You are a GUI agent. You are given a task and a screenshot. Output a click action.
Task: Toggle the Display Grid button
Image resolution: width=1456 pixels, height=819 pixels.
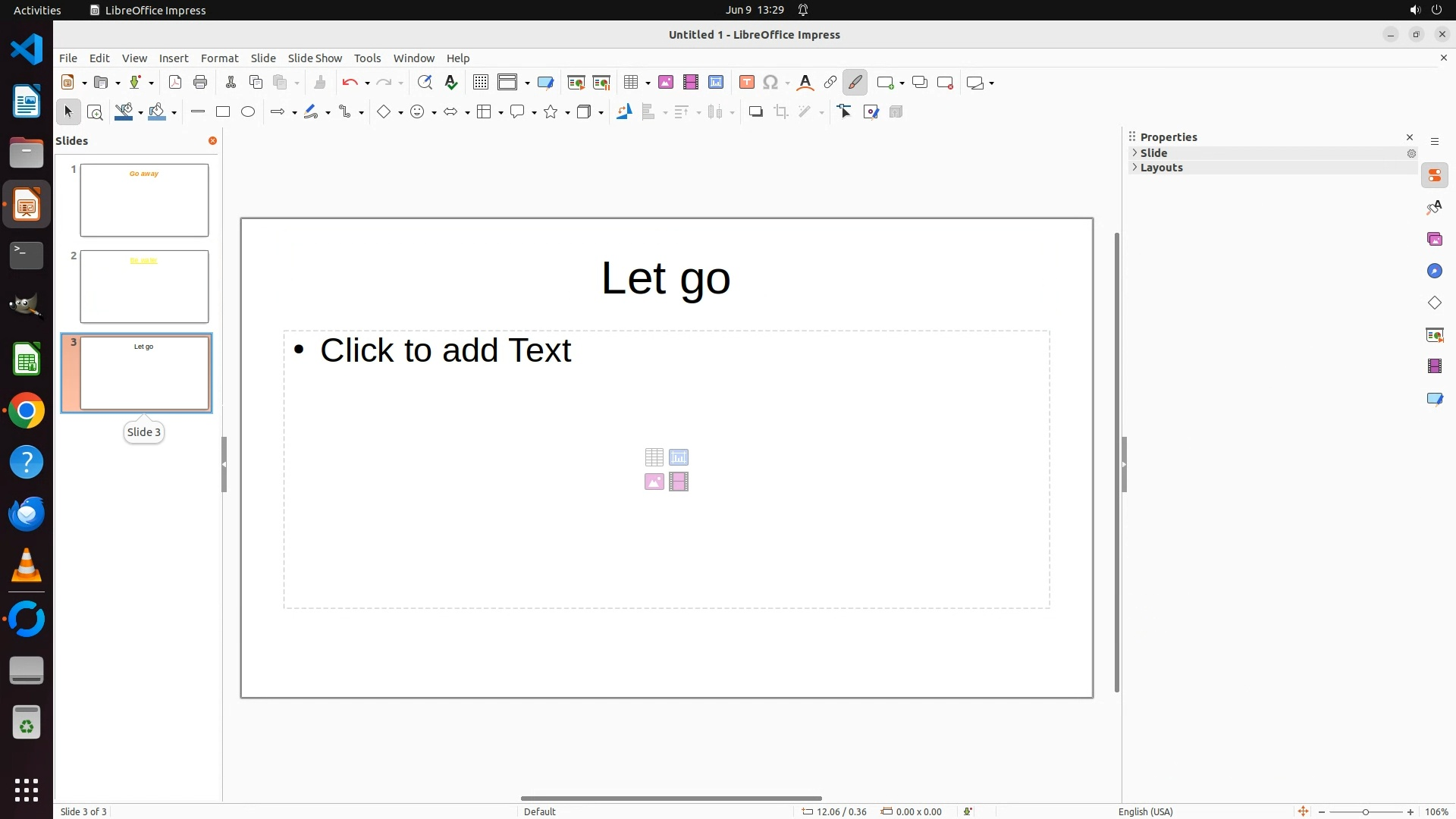pos(481,83)
